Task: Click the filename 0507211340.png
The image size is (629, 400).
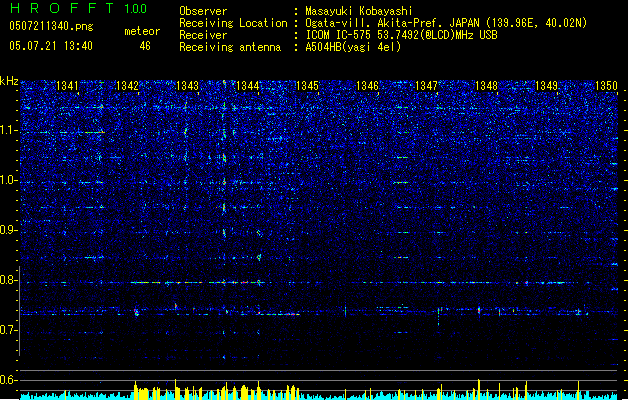Action: 51,27
